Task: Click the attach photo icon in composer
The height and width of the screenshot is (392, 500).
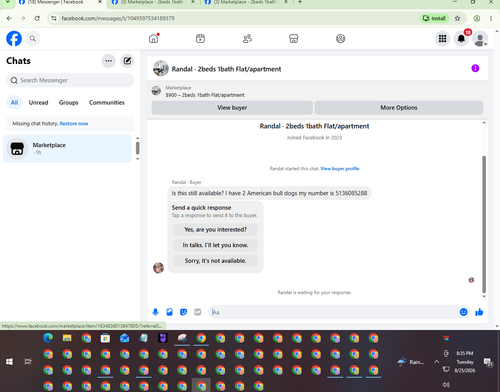Action: click(x=169, y=312)
